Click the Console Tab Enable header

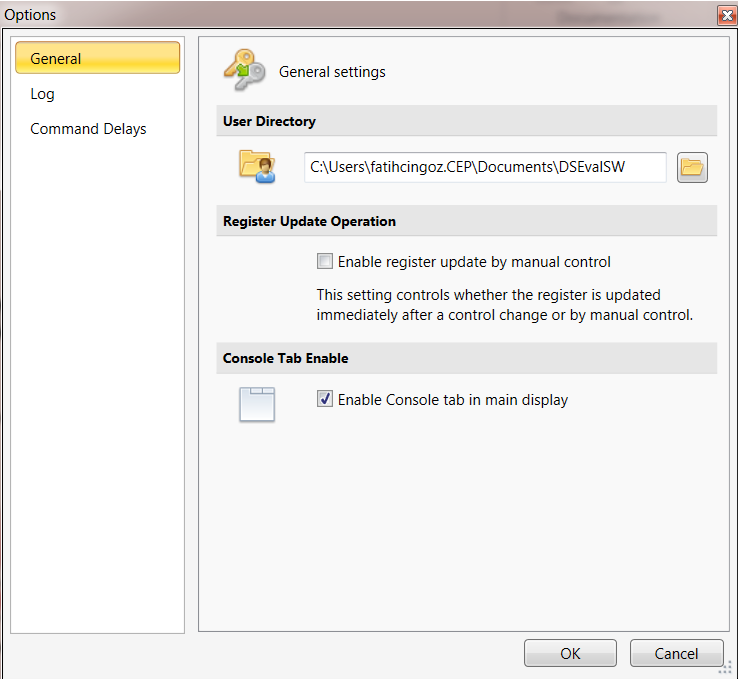pos(466,358)
